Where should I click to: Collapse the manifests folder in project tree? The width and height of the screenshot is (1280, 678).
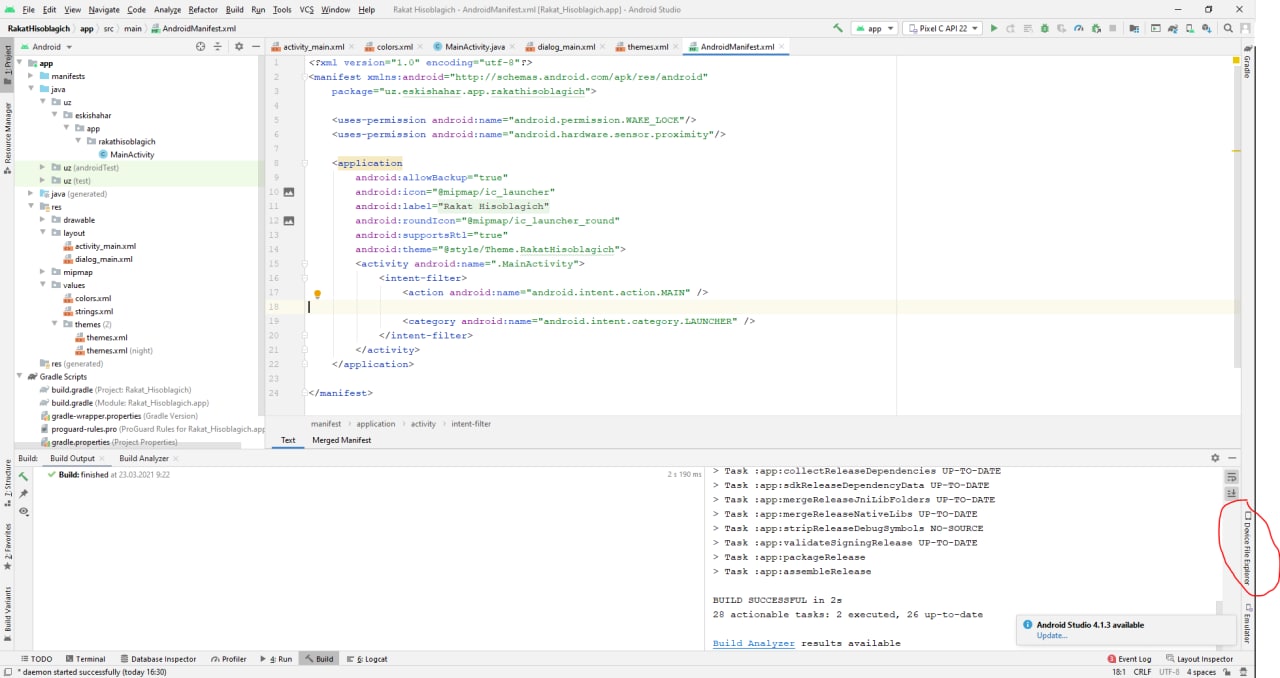[31, 76]
